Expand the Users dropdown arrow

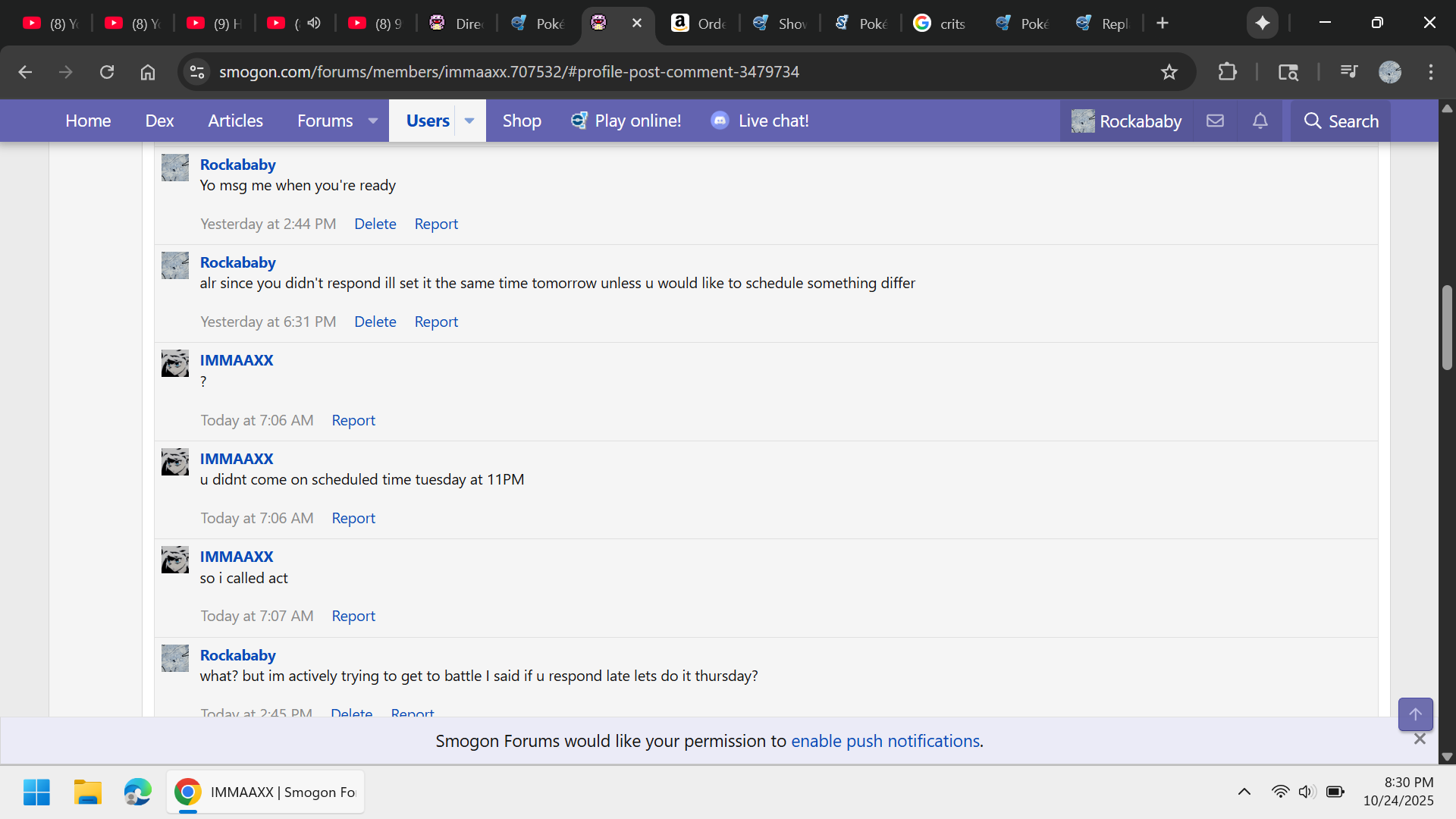(469, 121)
